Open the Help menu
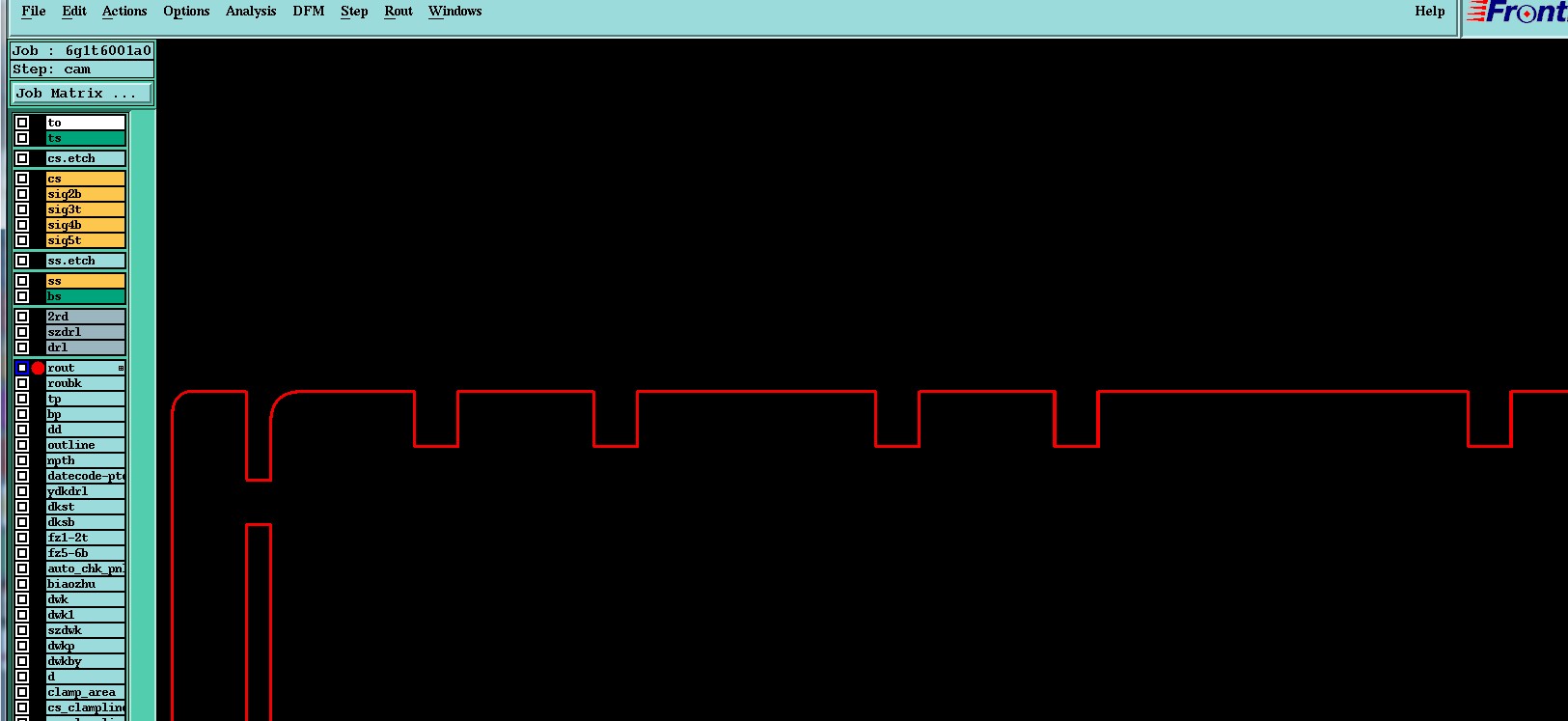1568x721 pixels. [1430, 12]
